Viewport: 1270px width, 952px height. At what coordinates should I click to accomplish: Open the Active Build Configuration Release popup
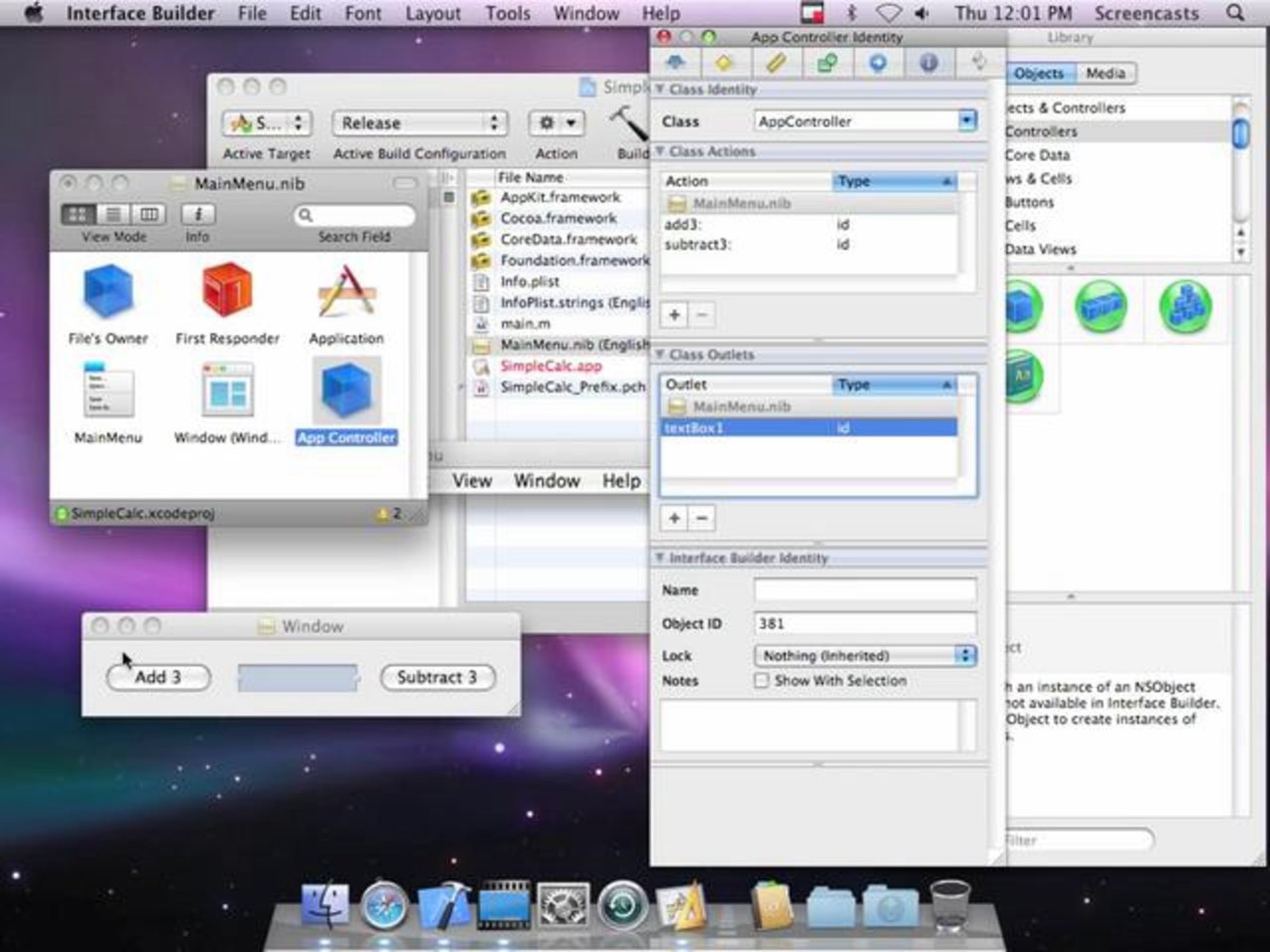point(420,123)
